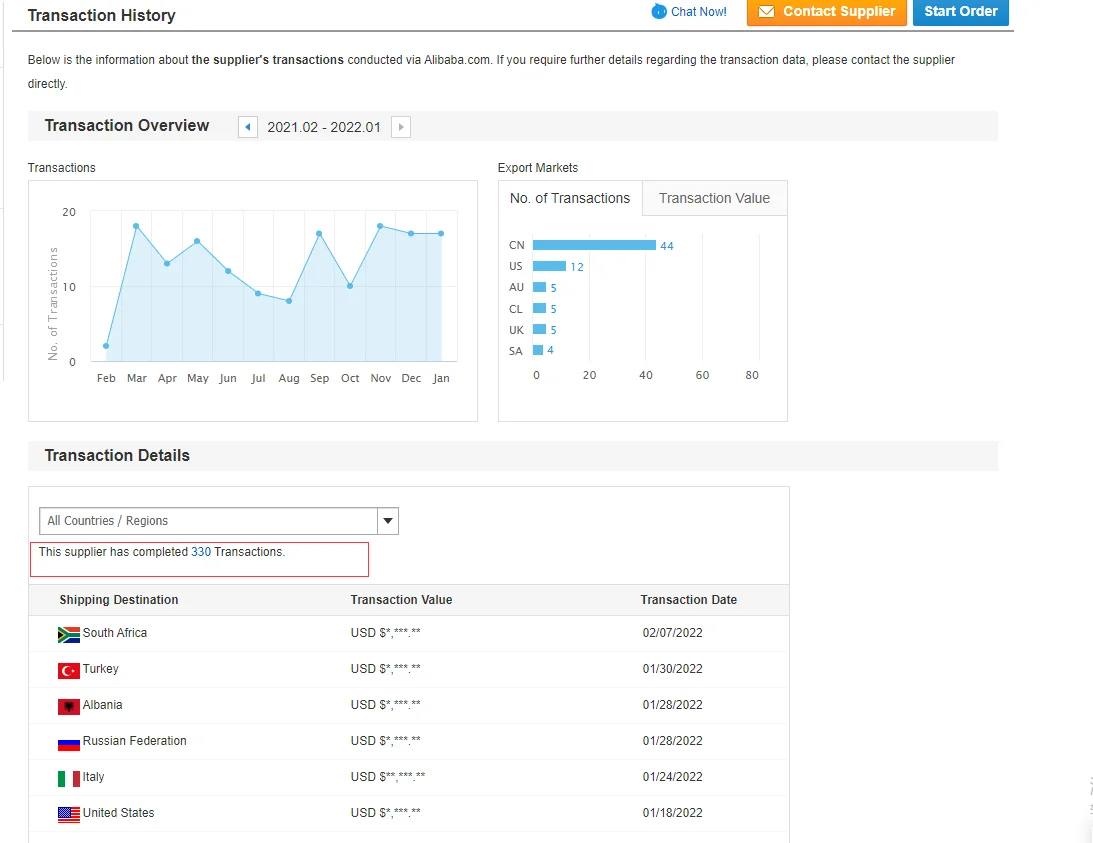1093x843 pixels.
Task: Click the CN bar in export chart
Action: pyautogui.click(x=594, y=245)
